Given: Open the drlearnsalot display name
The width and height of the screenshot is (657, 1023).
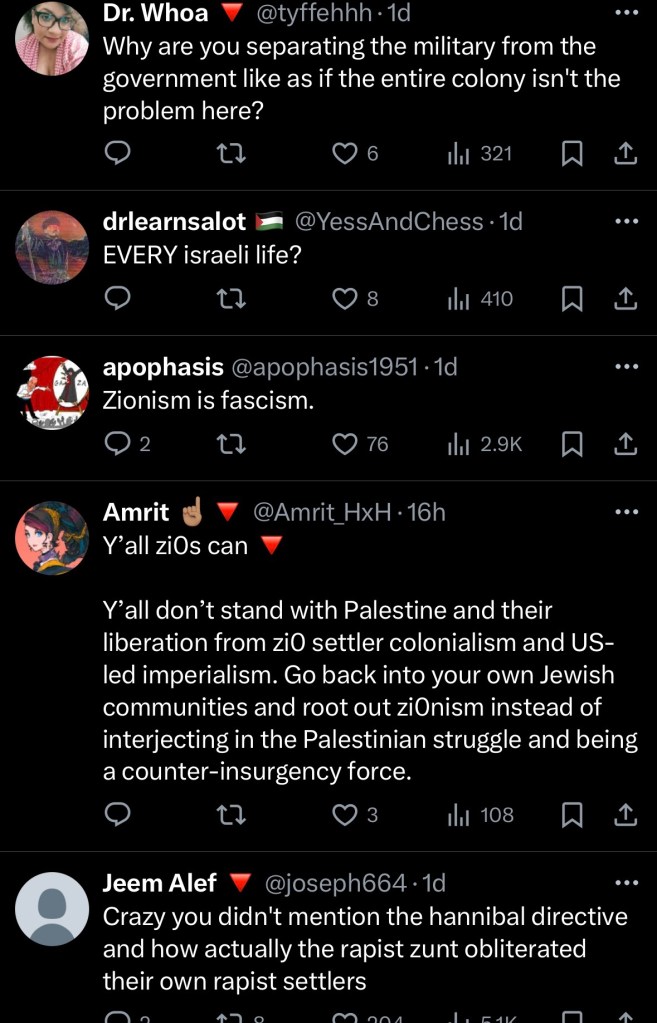Looking at the screenshot, I should [x=174, y=221].
